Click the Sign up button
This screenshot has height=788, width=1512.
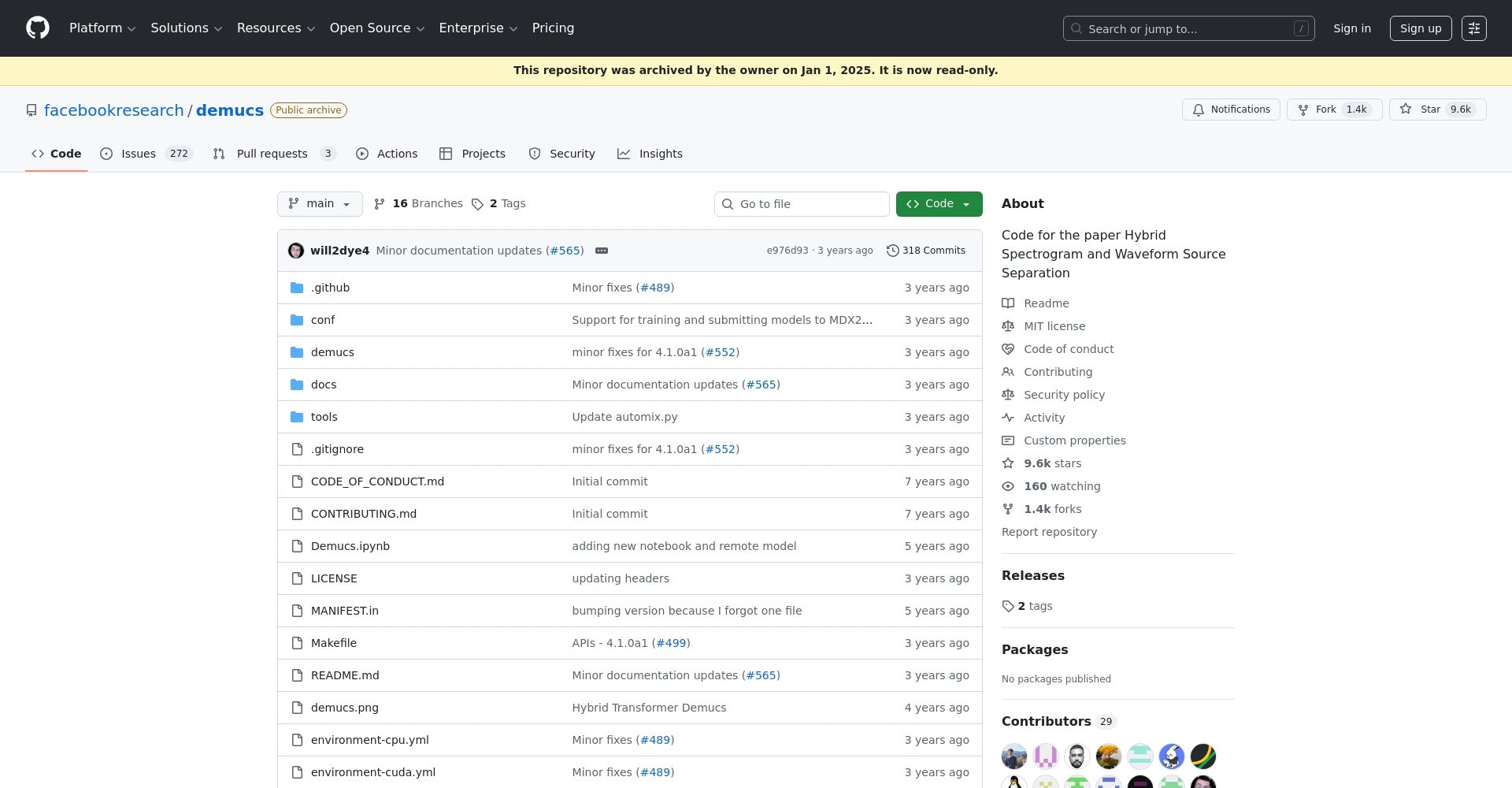click(1420, 28)
